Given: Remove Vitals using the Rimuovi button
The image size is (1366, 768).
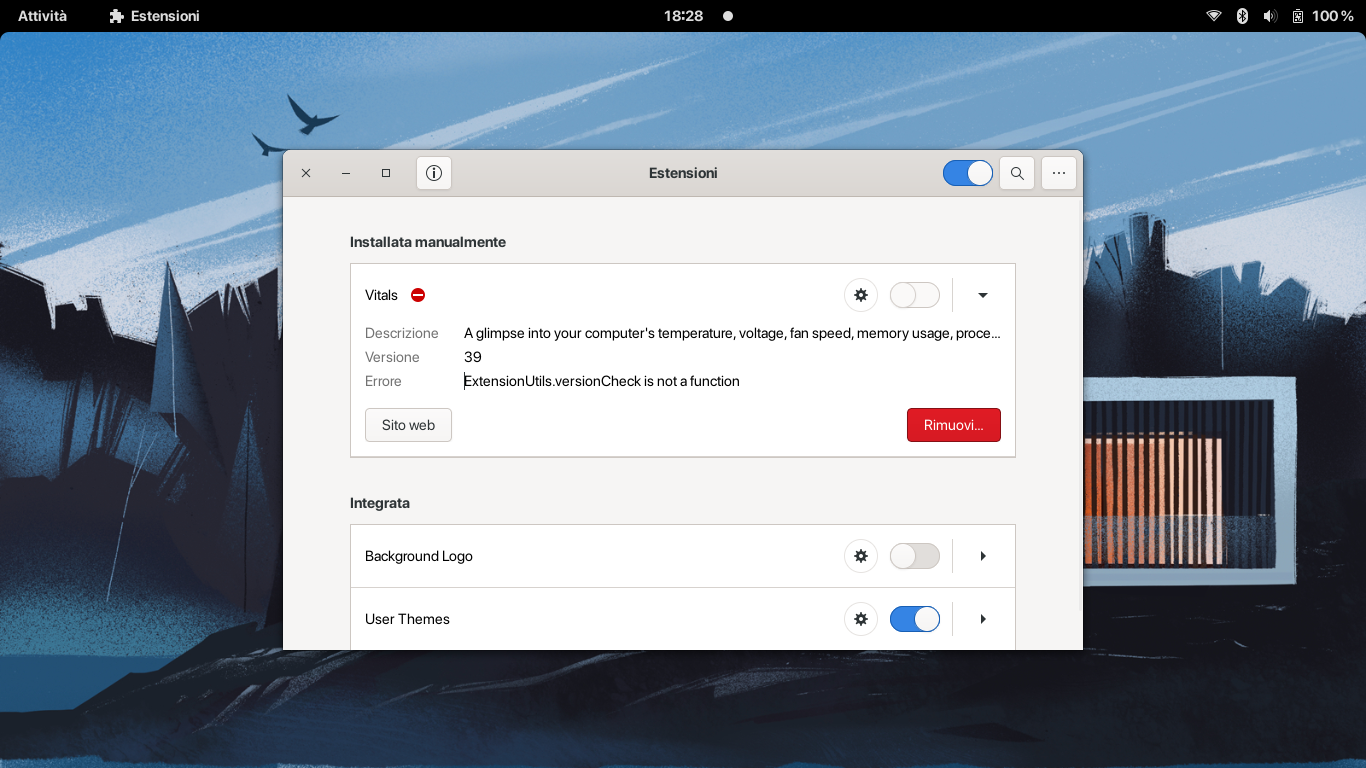Looking at the screenshot, I should pos(953,424).
